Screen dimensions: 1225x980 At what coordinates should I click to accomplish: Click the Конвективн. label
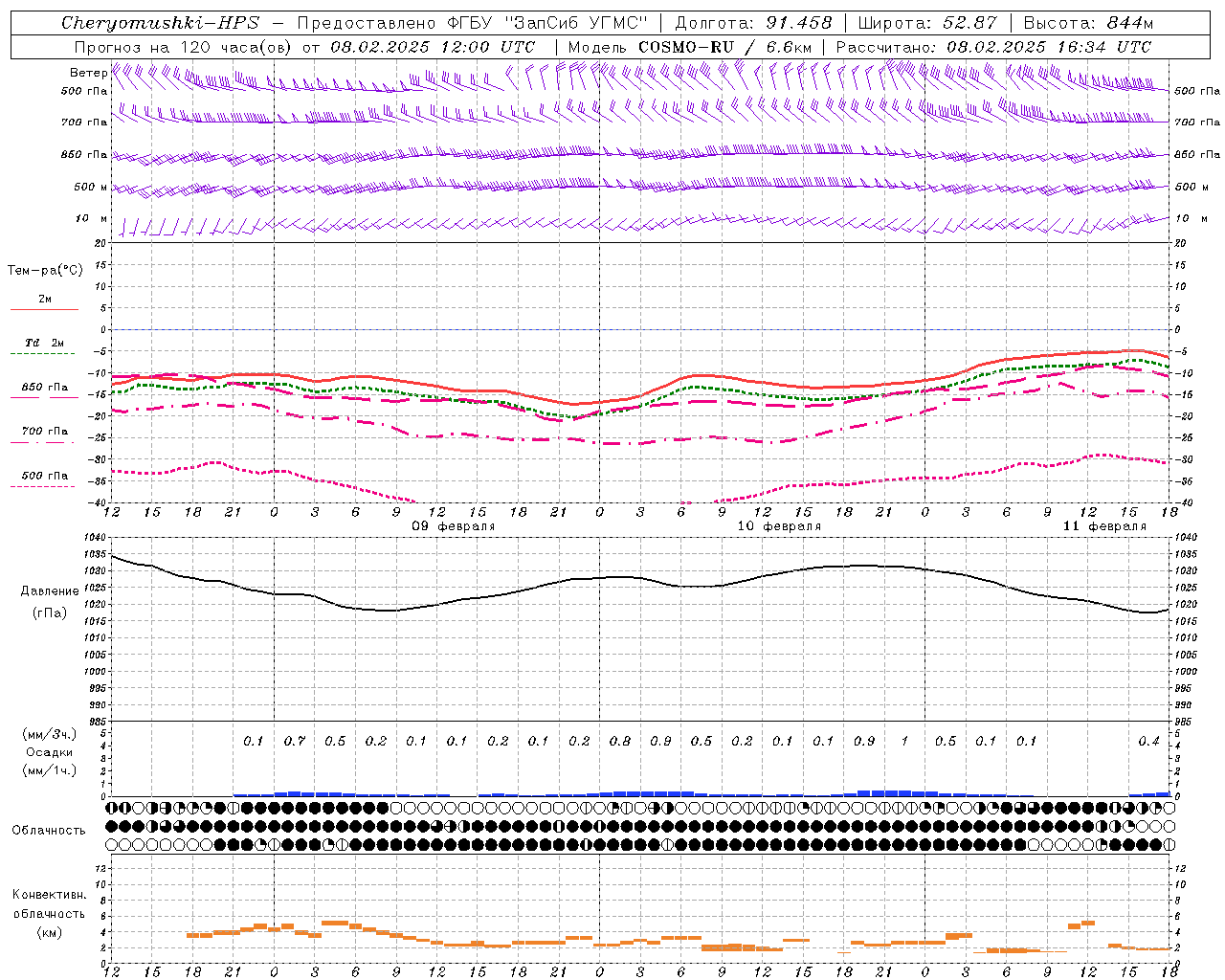tap(49, 895)
